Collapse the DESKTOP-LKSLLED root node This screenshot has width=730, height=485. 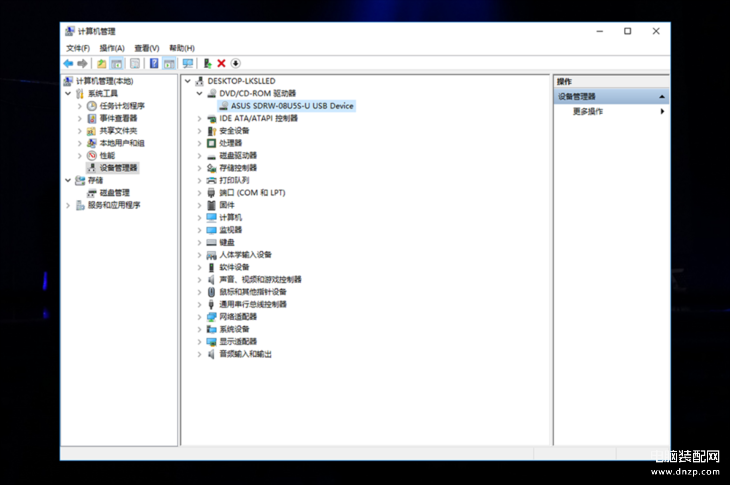click(x=188, y=81)
